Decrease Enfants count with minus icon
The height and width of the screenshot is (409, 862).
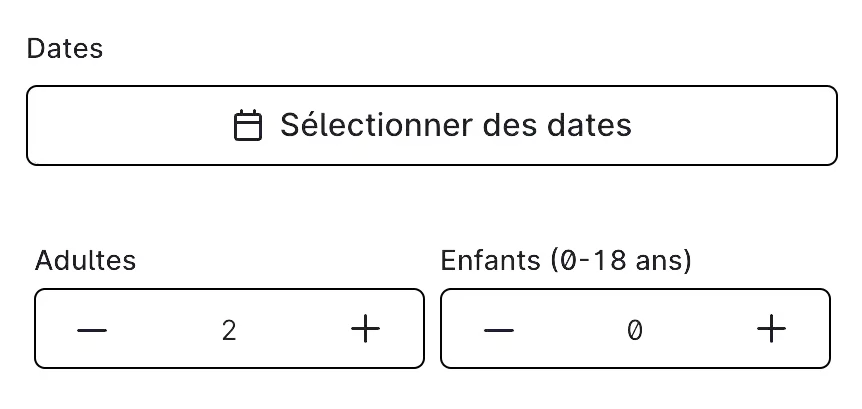499,330
